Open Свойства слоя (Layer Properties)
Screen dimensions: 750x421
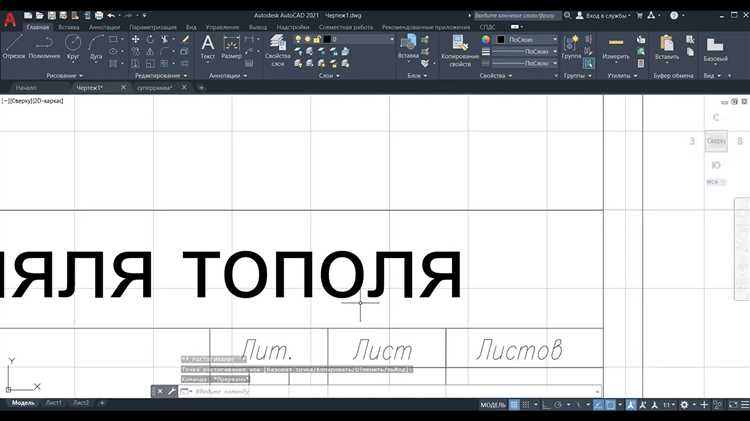(277, 50)
